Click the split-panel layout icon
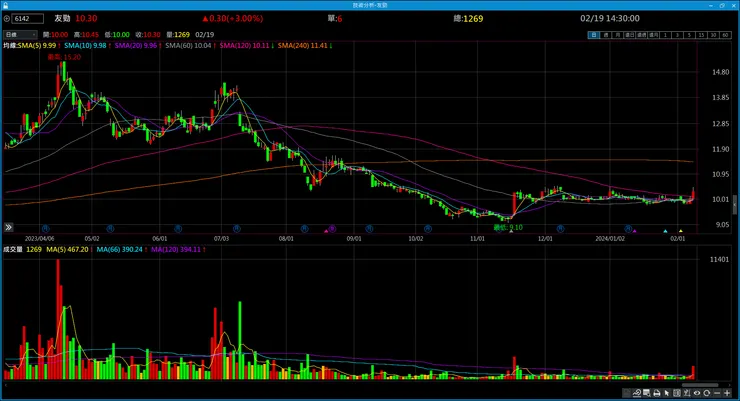 pos(677,393)
